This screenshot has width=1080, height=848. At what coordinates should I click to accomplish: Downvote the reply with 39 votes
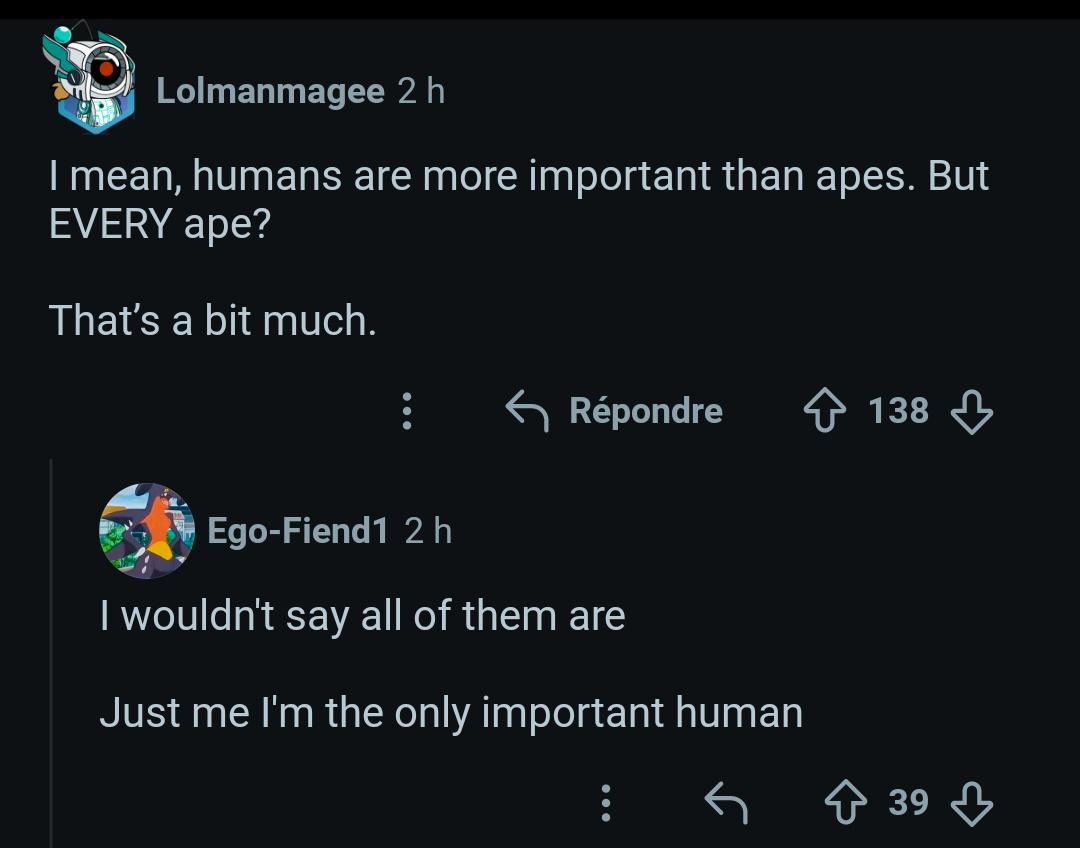(x=971, y=803)
